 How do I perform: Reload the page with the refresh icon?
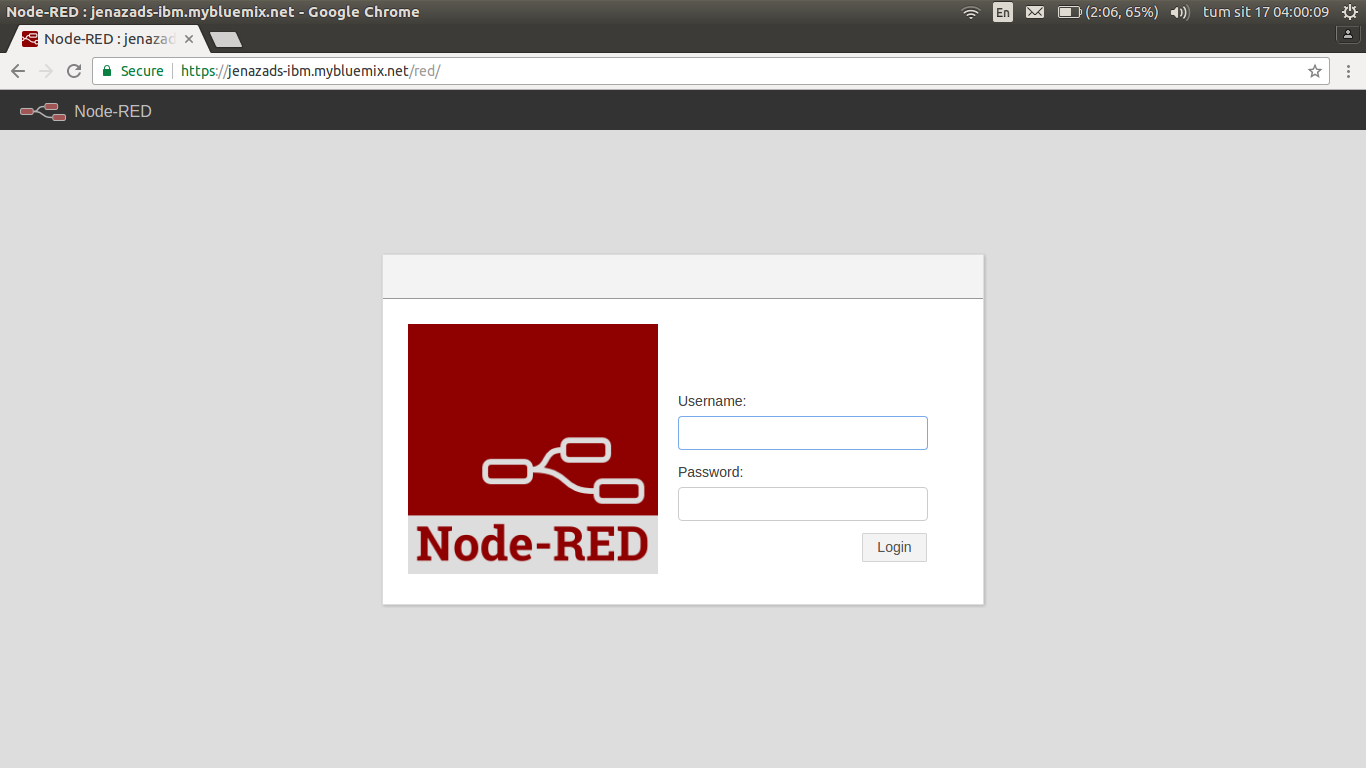(73, 71)
